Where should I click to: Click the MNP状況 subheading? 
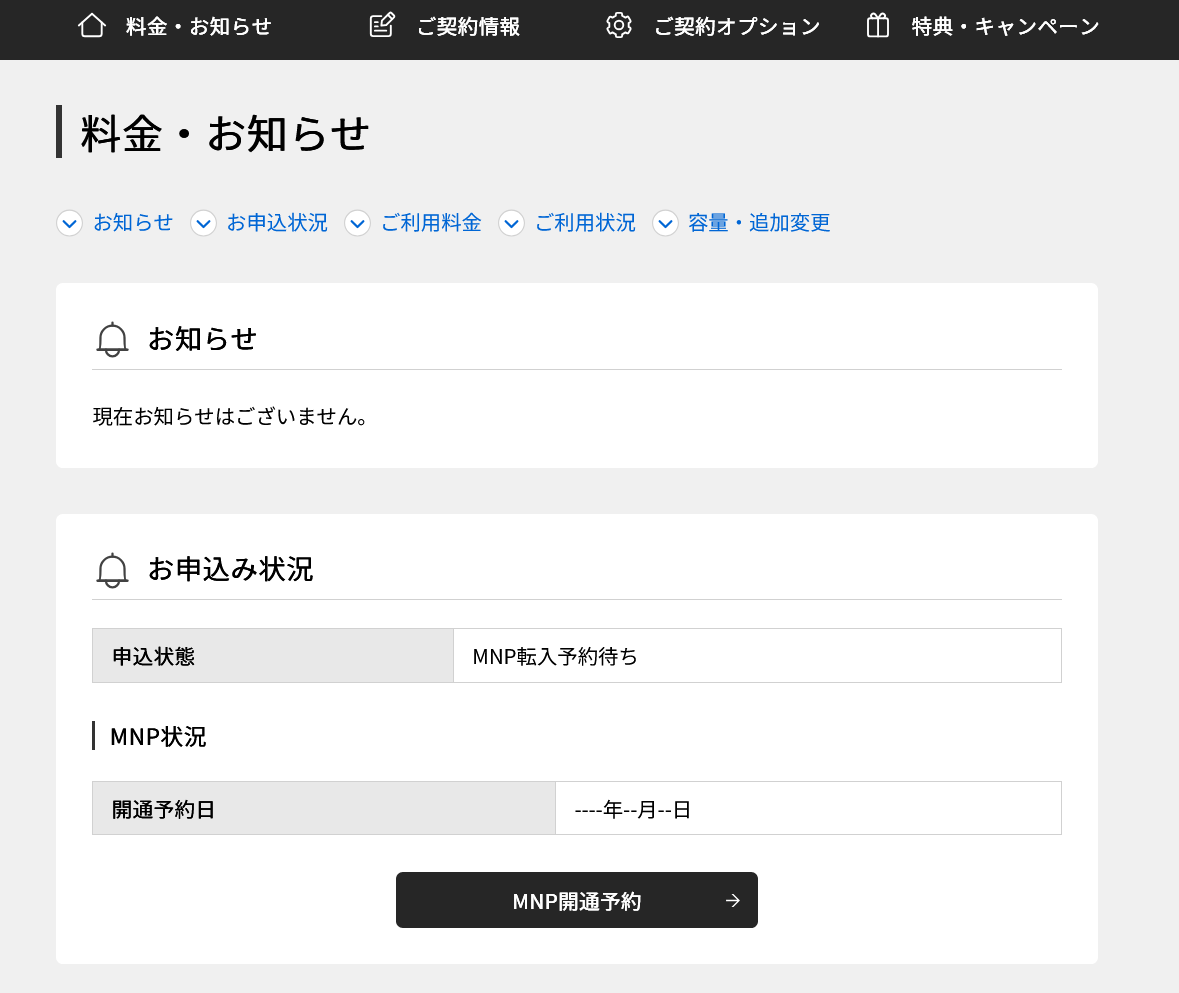(158, 736)
